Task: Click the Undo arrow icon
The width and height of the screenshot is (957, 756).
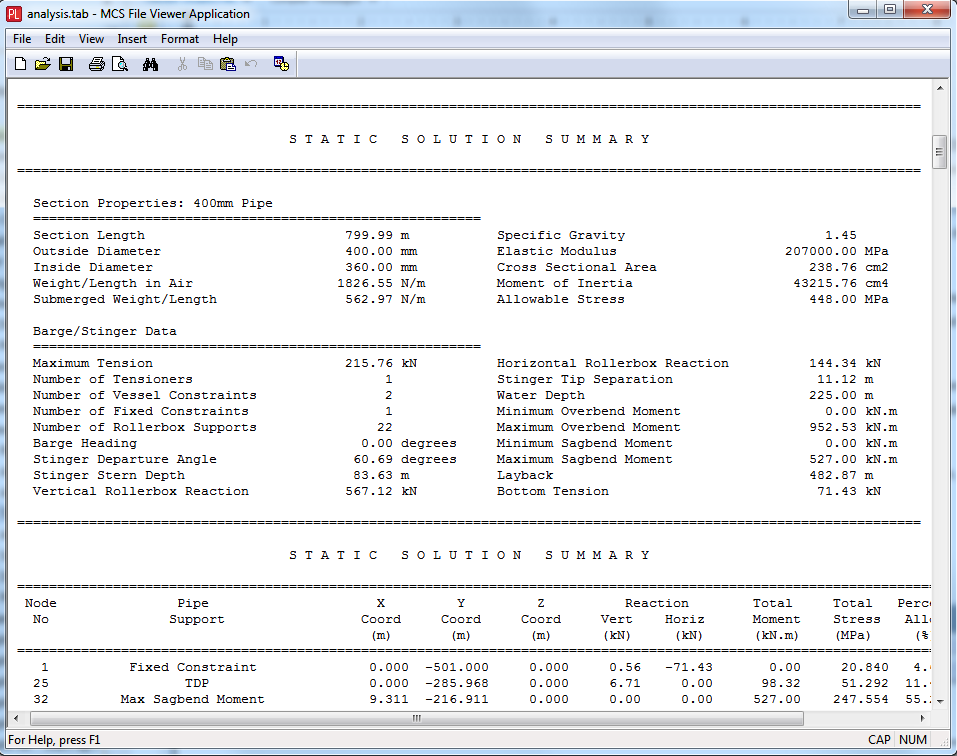Action: pyautogui.click(x=250, y=65)
